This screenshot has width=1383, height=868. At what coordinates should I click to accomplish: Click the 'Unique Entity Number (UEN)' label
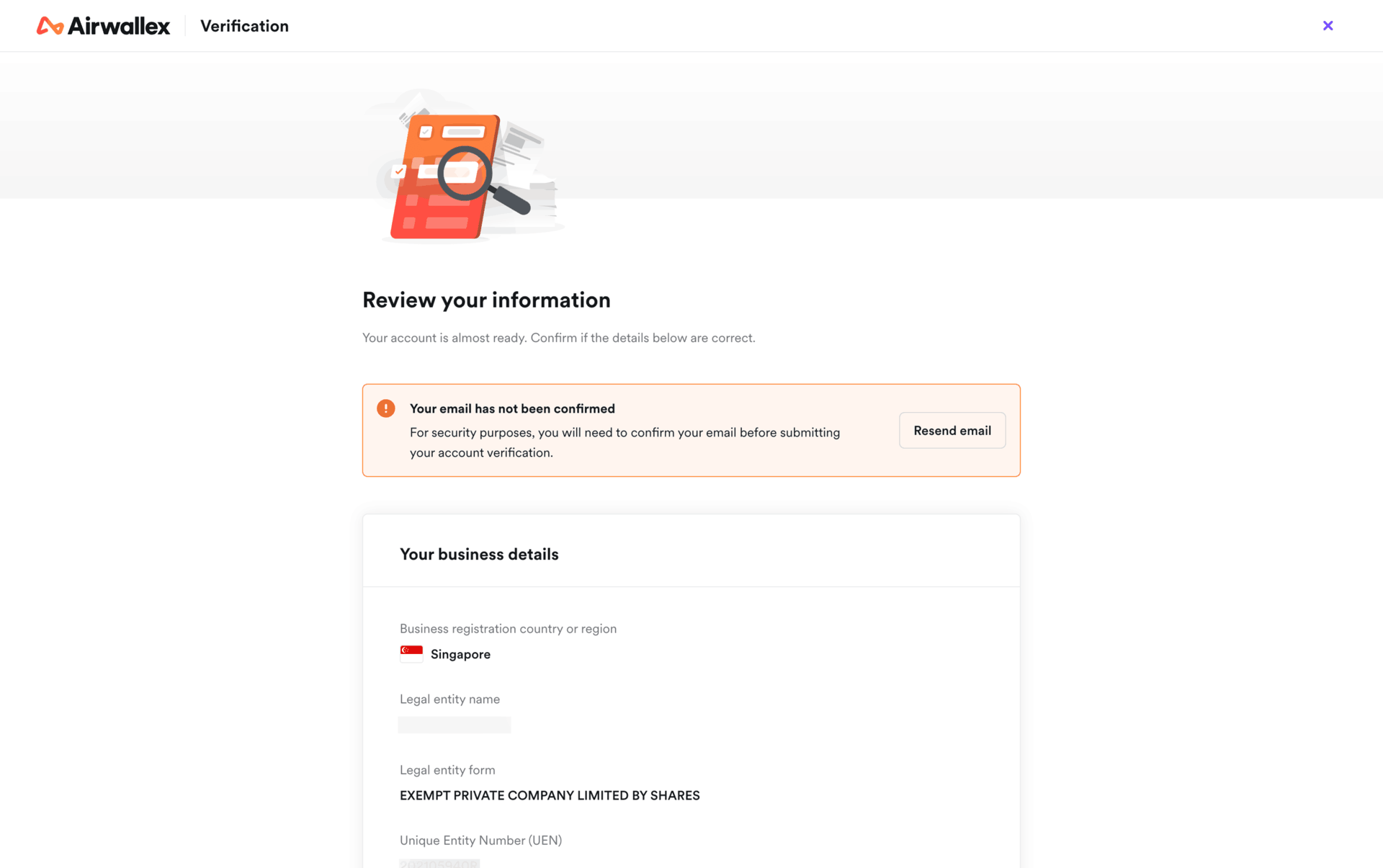click(480, 840)
